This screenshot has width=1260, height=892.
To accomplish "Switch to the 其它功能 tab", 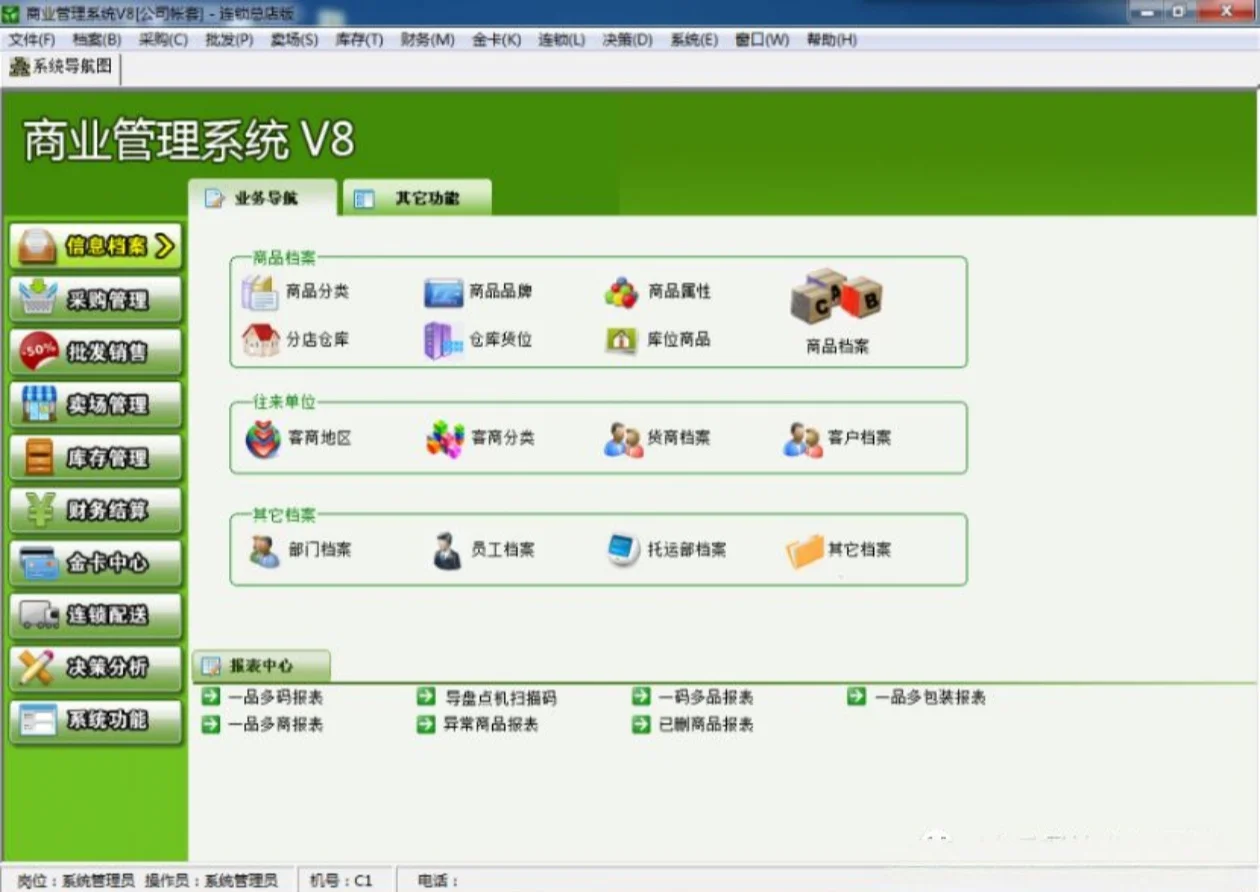I will click(417, 197).
